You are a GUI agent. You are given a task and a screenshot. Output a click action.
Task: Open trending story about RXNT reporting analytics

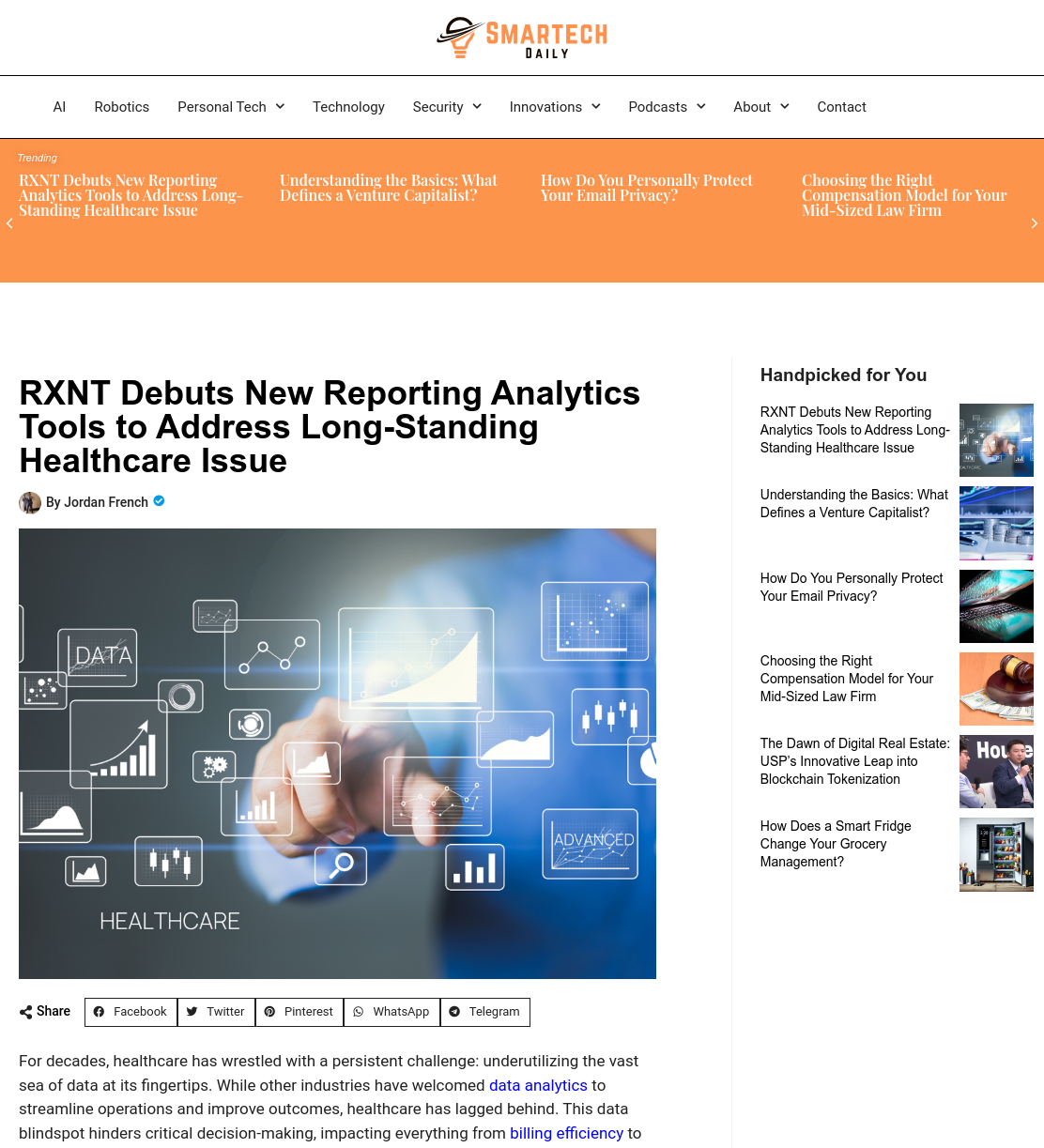coord(130,195)
